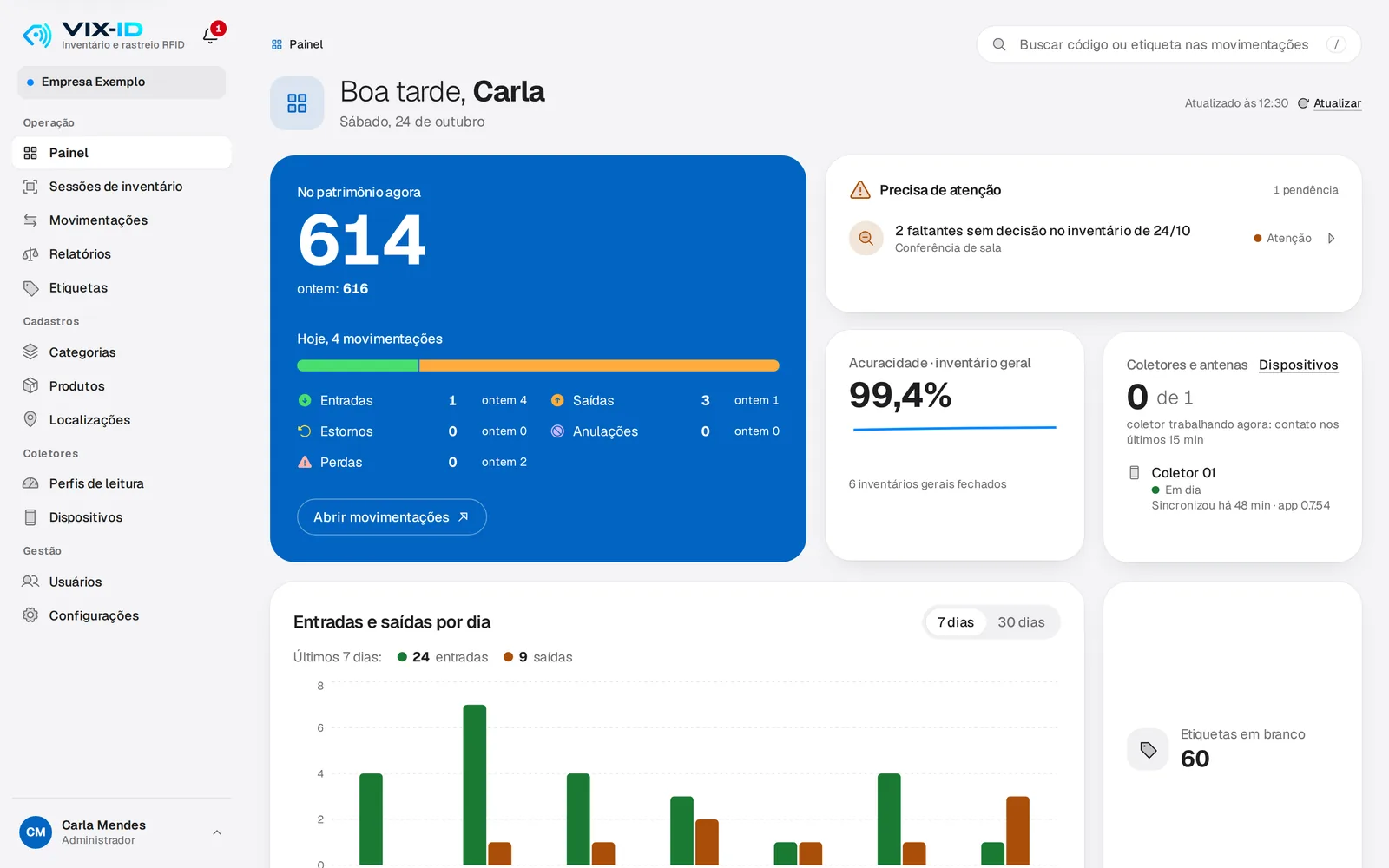
Task: Click the Usuários people icon
Action: click(30, 582)
